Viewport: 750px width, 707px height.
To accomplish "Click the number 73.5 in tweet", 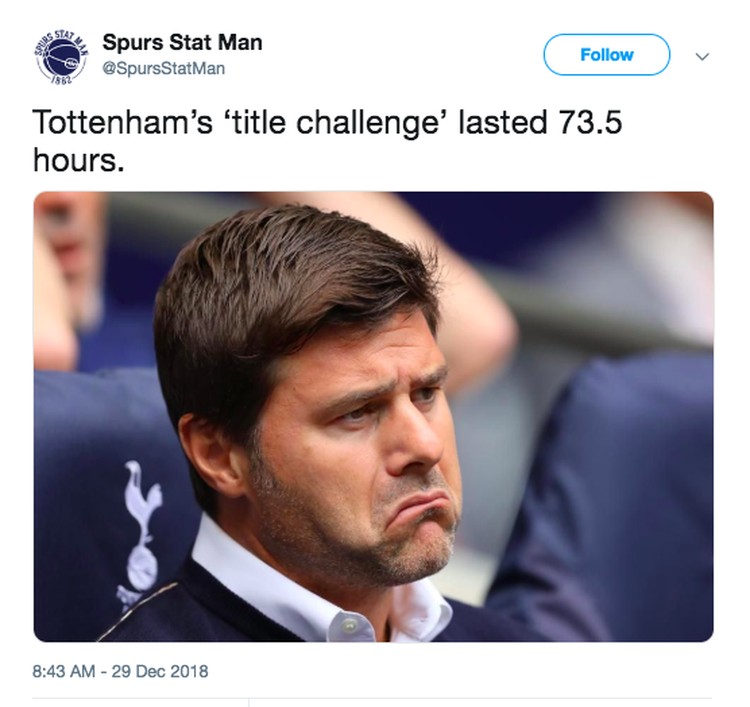I will coord(590,122).
